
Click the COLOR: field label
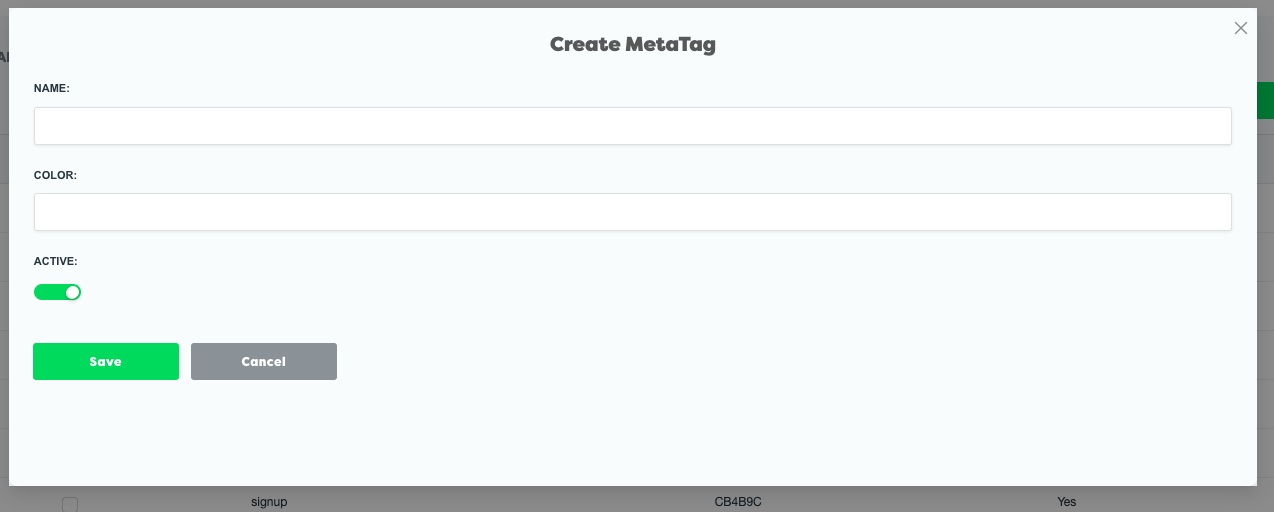tap(55, 175)
